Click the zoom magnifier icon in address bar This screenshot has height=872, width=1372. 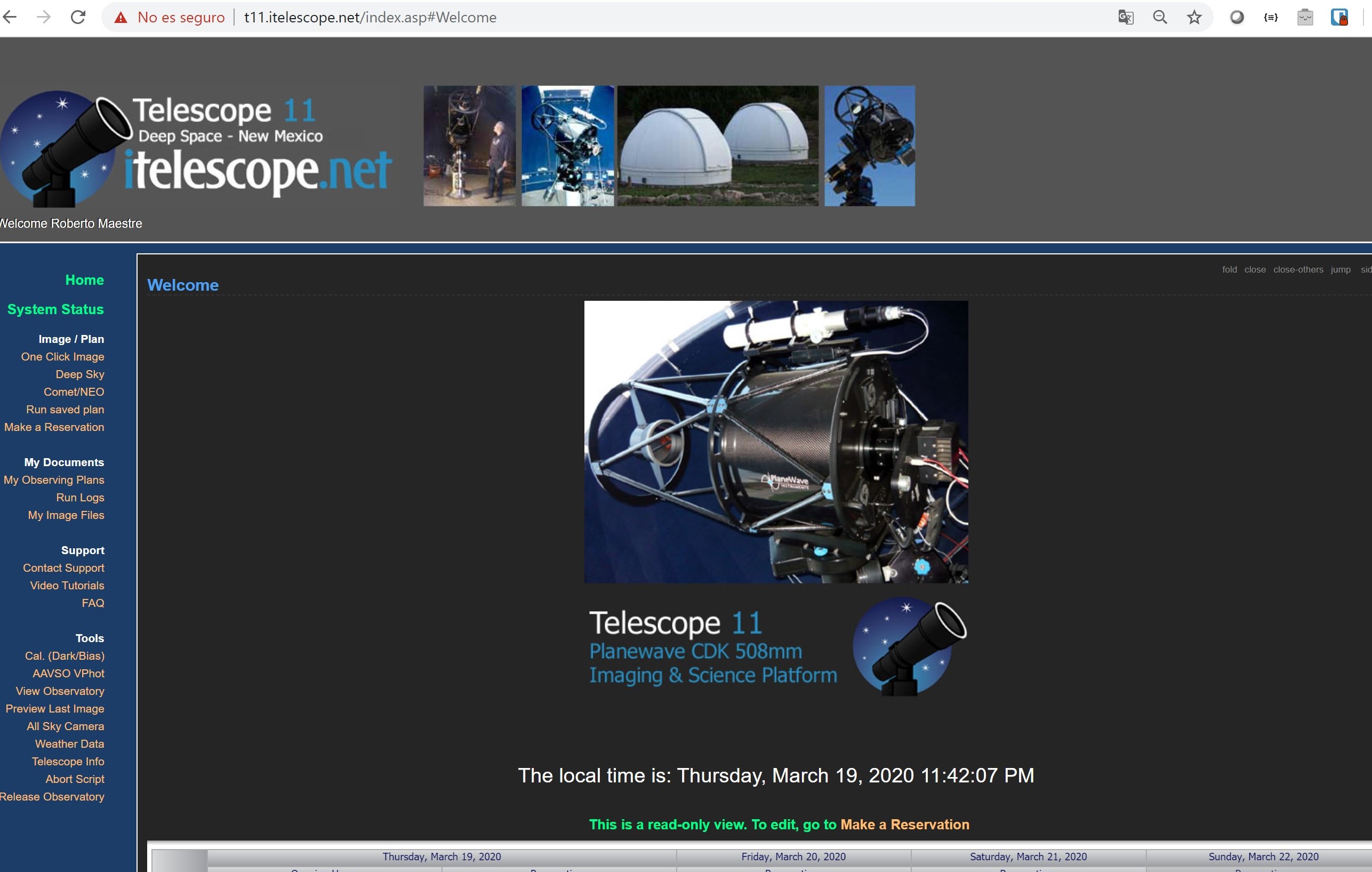pyautogui.click(x=1160, y=17)
